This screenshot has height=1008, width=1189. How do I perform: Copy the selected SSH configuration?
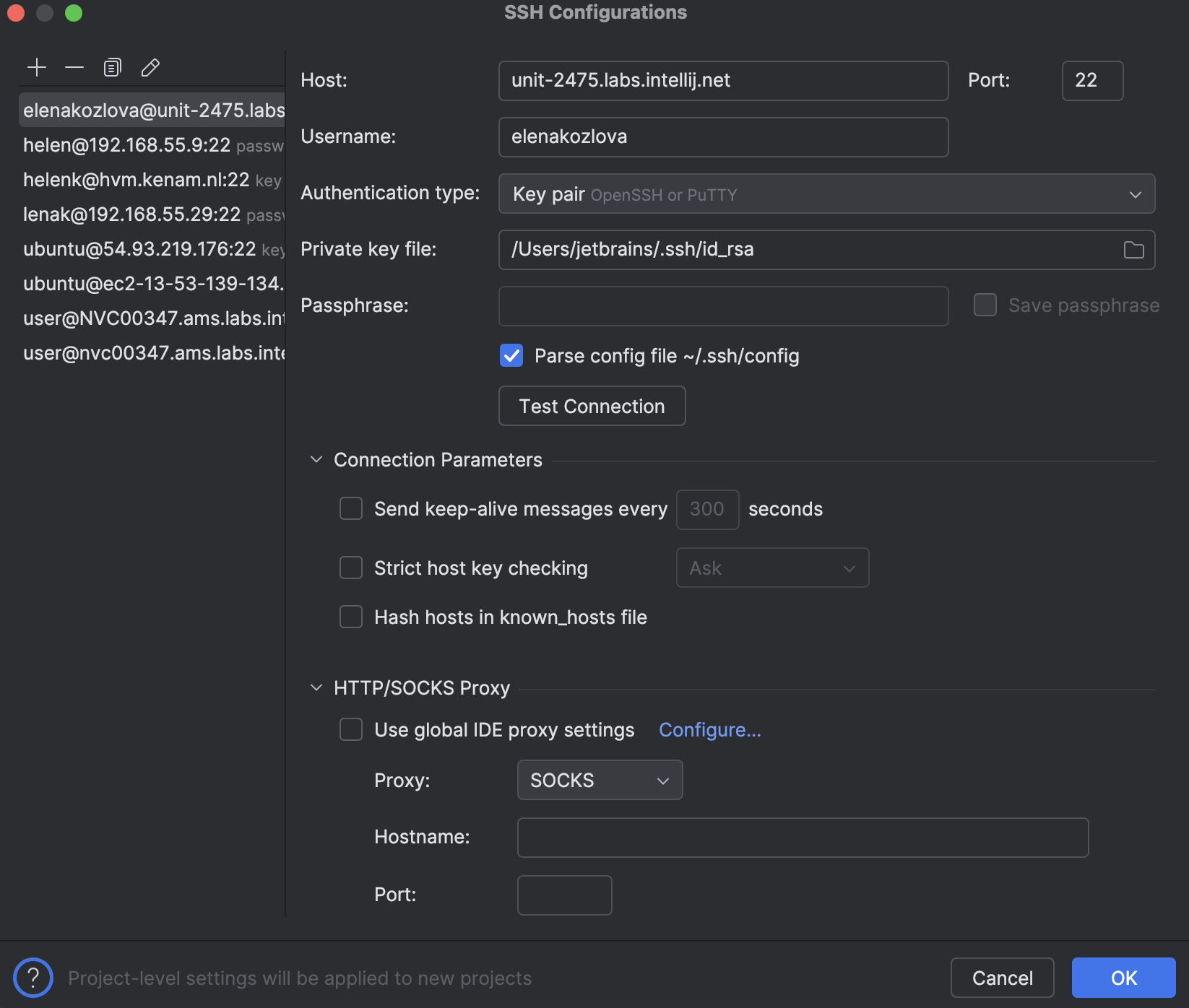click(x=112, y=67)
